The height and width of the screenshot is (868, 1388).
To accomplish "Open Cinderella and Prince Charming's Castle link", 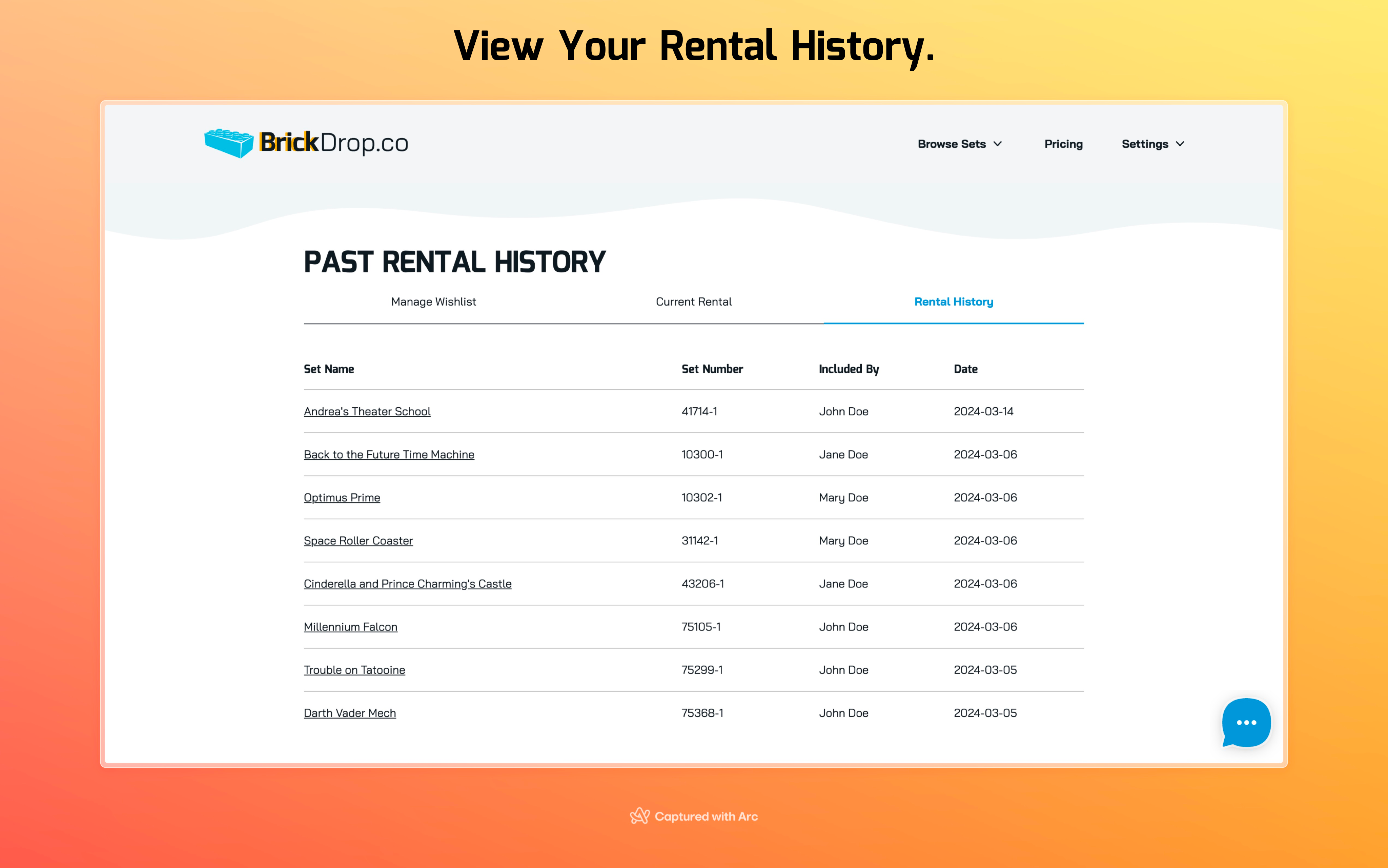I will 408,584.
